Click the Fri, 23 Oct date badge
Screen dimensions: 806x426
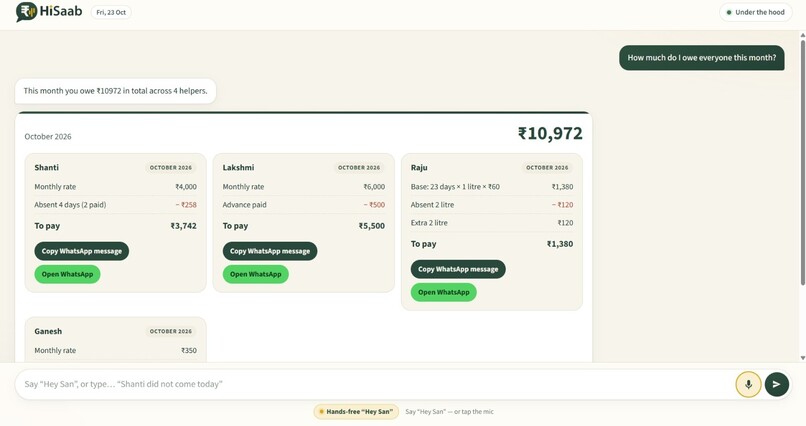pos(111,12)
